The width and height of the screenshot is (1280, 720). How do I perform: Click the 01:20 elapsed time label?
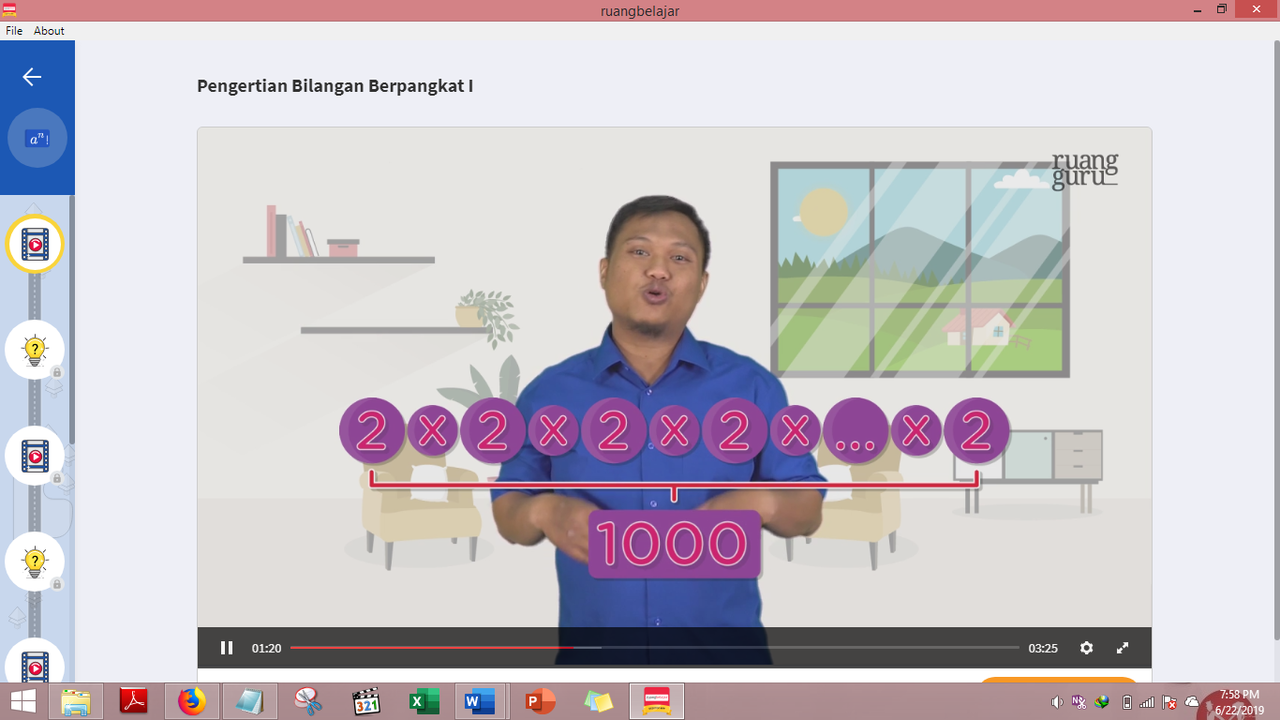266,648
